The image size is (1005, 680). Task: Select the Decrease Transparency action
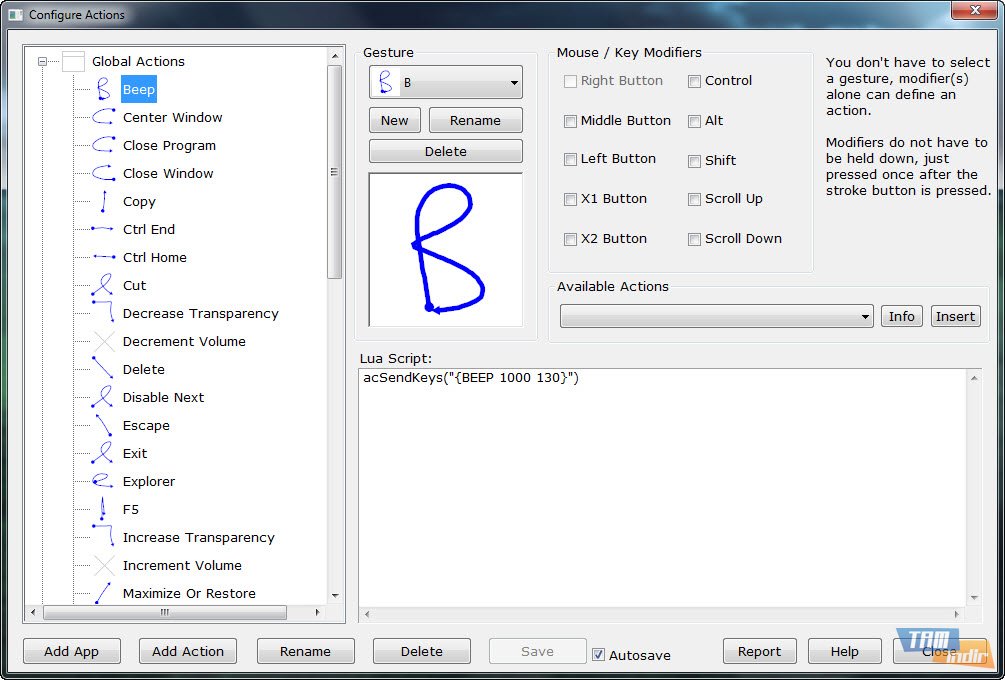pyautogui.click(x=201, y=313)
